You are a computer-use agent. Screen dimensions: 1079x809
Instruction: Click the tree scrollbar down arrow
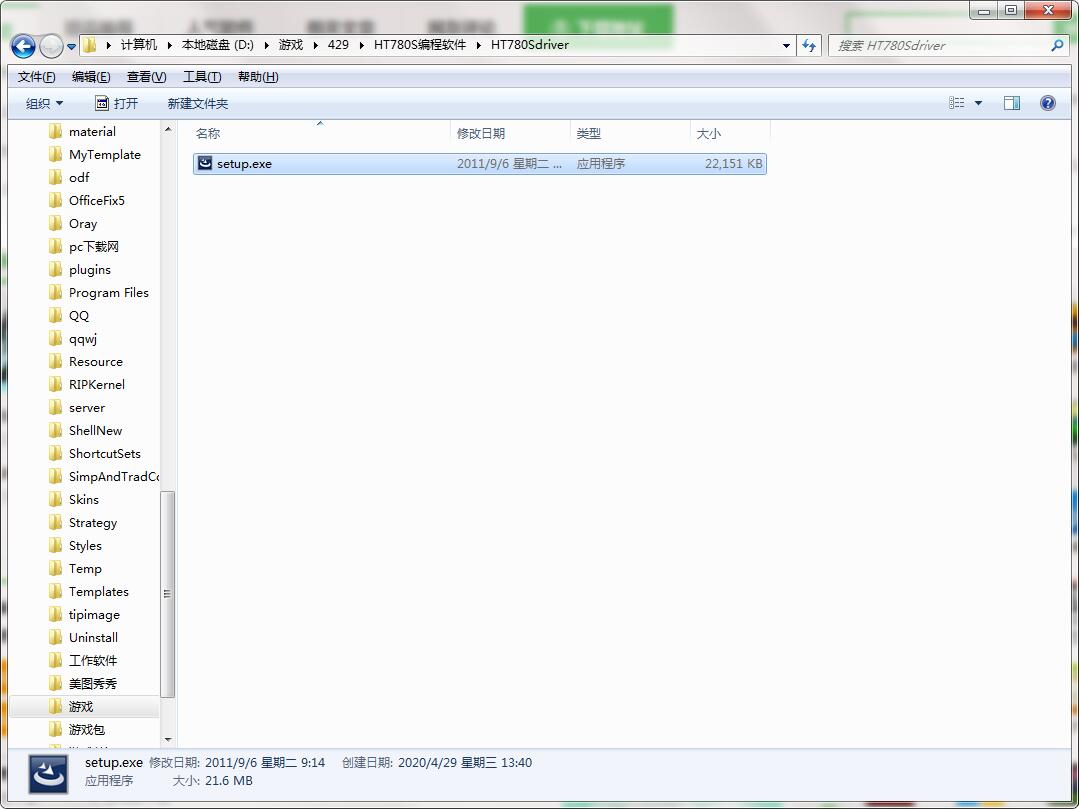168,741
